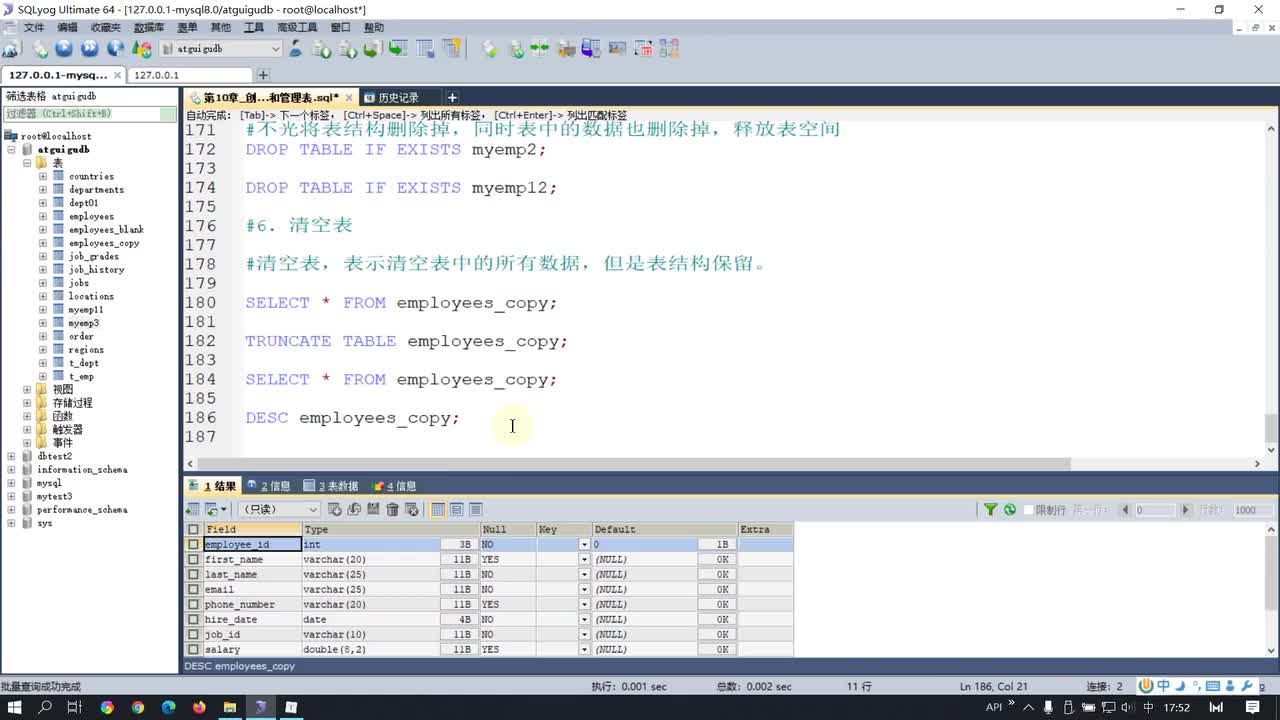The width and height of the screenshot is (1280, 720).
Task: Click the green filter funnel icon
Action: pos(990,510)
